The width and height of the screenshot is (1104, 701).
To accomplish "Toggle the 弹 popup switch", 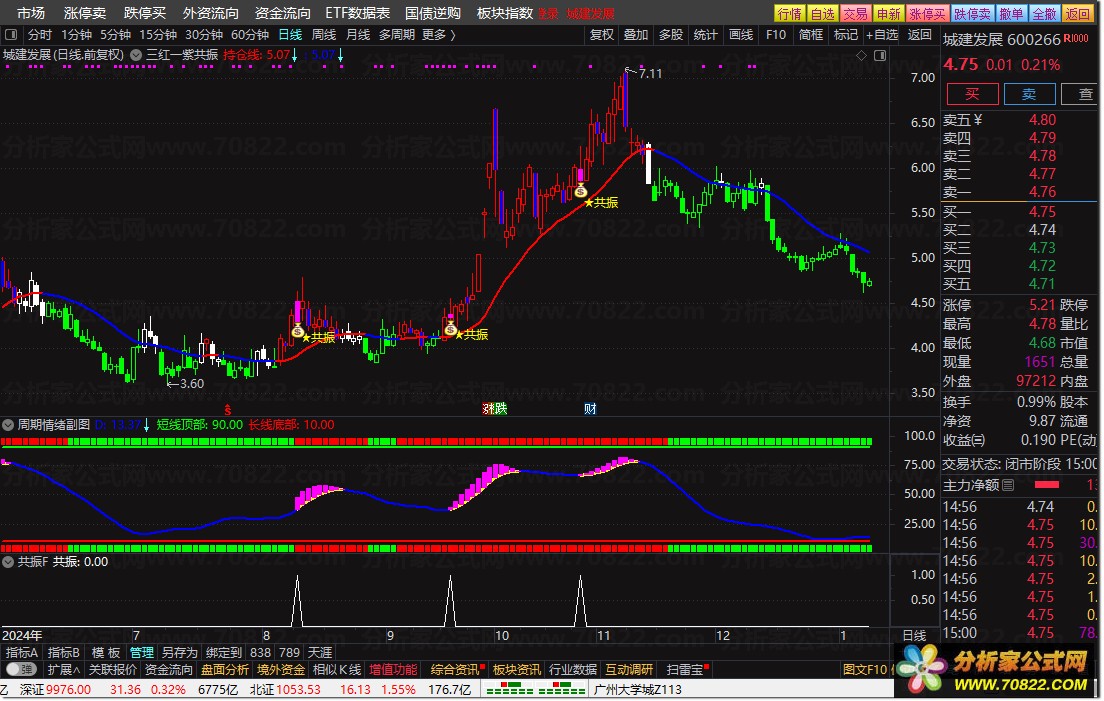I will pos(21,669).
